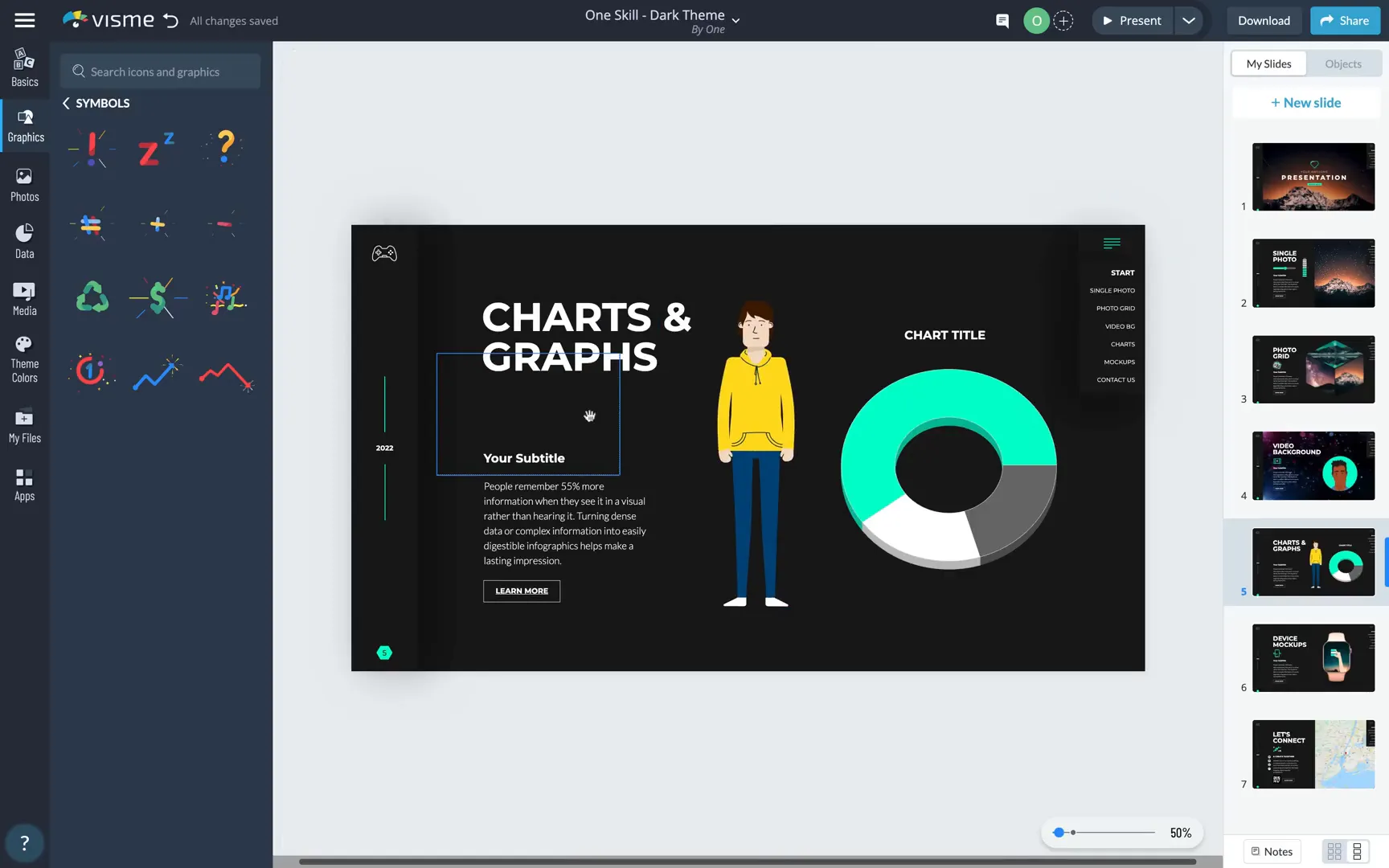Toggle grid view for slides
This screenshot has height=868, width=1389.
1334,851
